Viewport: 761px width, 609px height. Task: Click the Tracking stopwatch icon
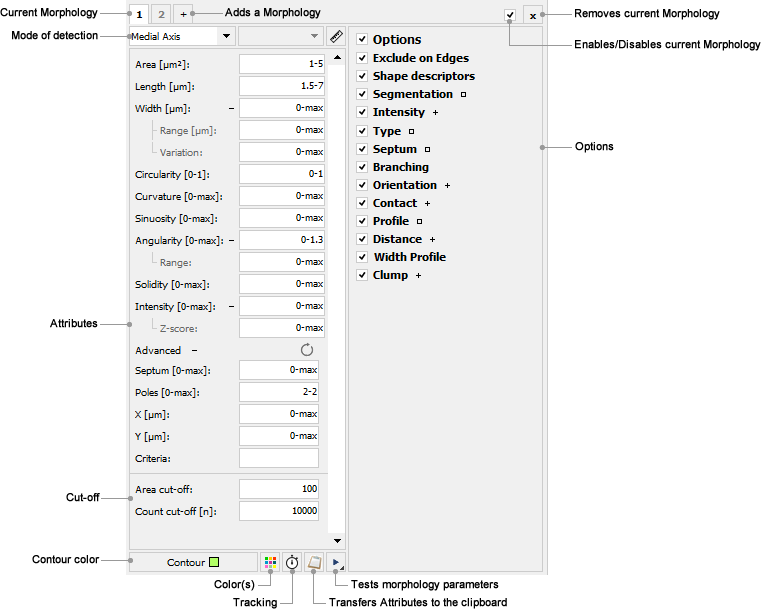click(x=292, y=563)
